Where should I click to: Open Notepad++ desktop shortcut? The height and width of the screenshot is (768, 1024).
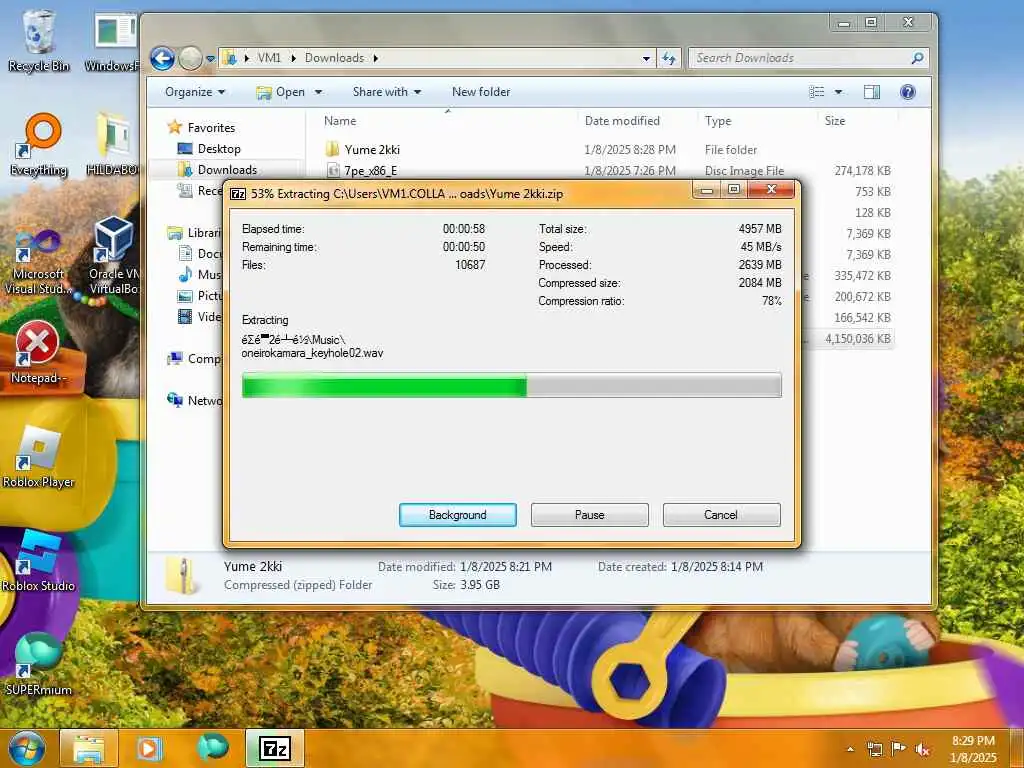pyautogui.click(x=39, y=353)
